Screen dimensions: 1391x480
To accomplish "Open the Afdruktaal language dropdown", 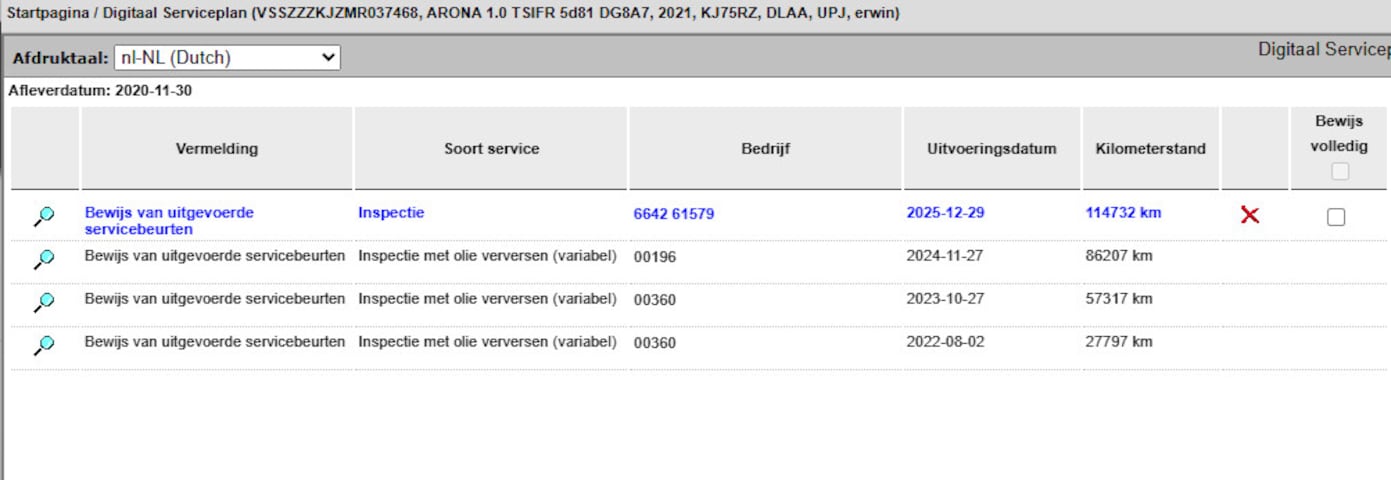I will (x=227, y=58).
